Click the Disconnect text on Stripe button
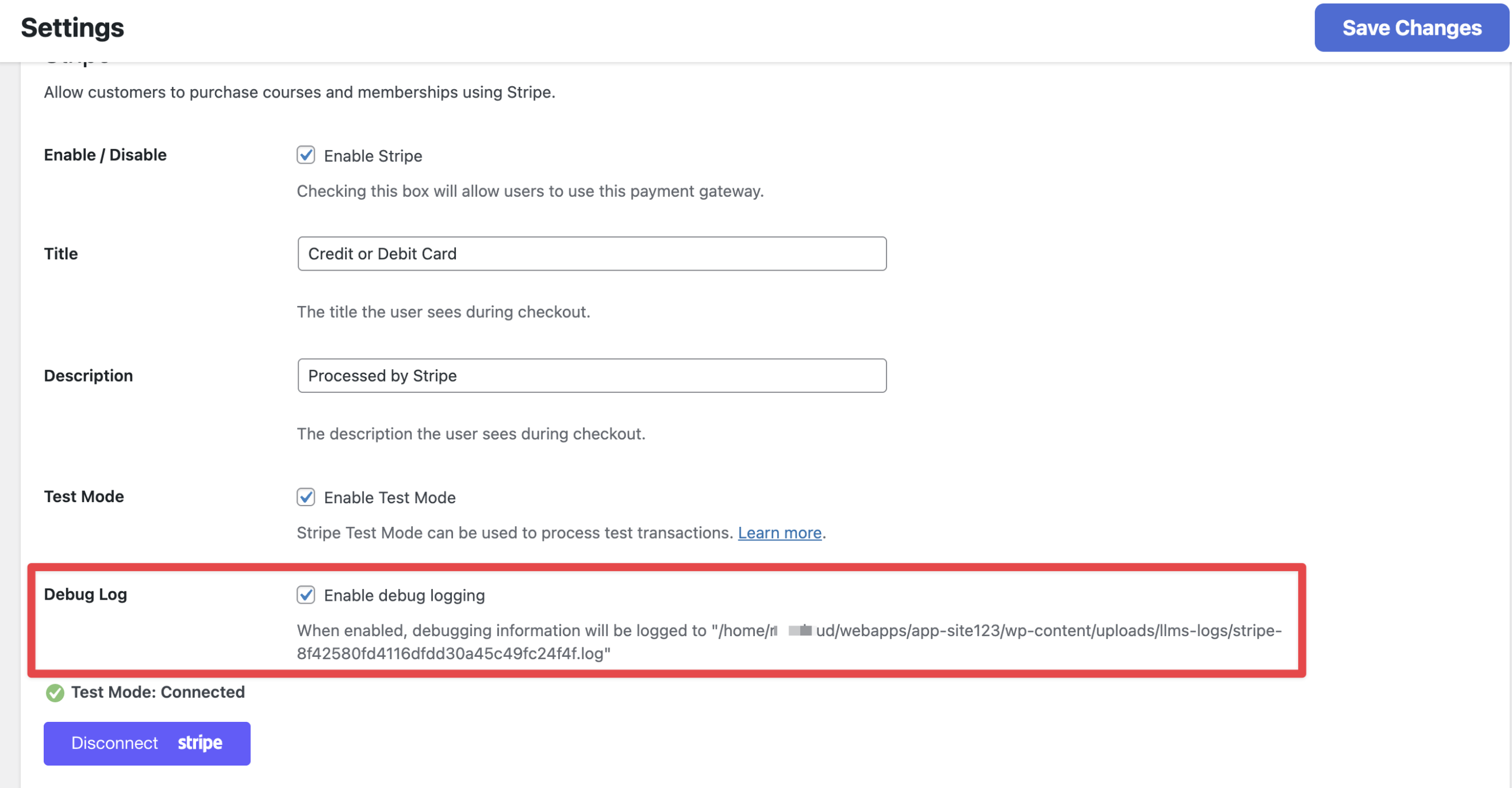This screenshot has height=788, width=1512. click(x=115, y=743)
